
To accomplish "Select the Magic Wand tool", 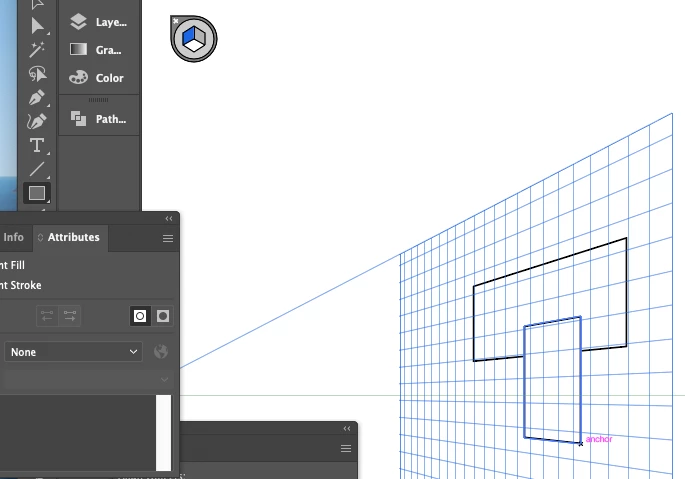I will (37, 50).
